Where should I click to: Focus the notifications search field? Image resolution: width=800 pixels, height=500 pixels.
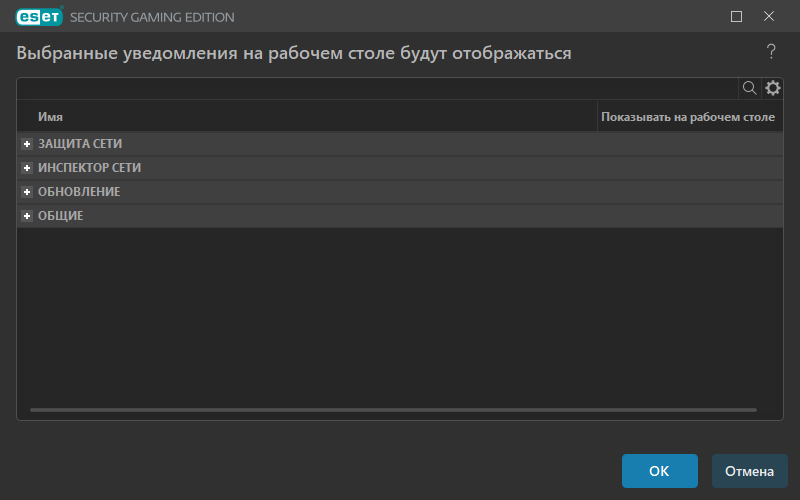378,88
